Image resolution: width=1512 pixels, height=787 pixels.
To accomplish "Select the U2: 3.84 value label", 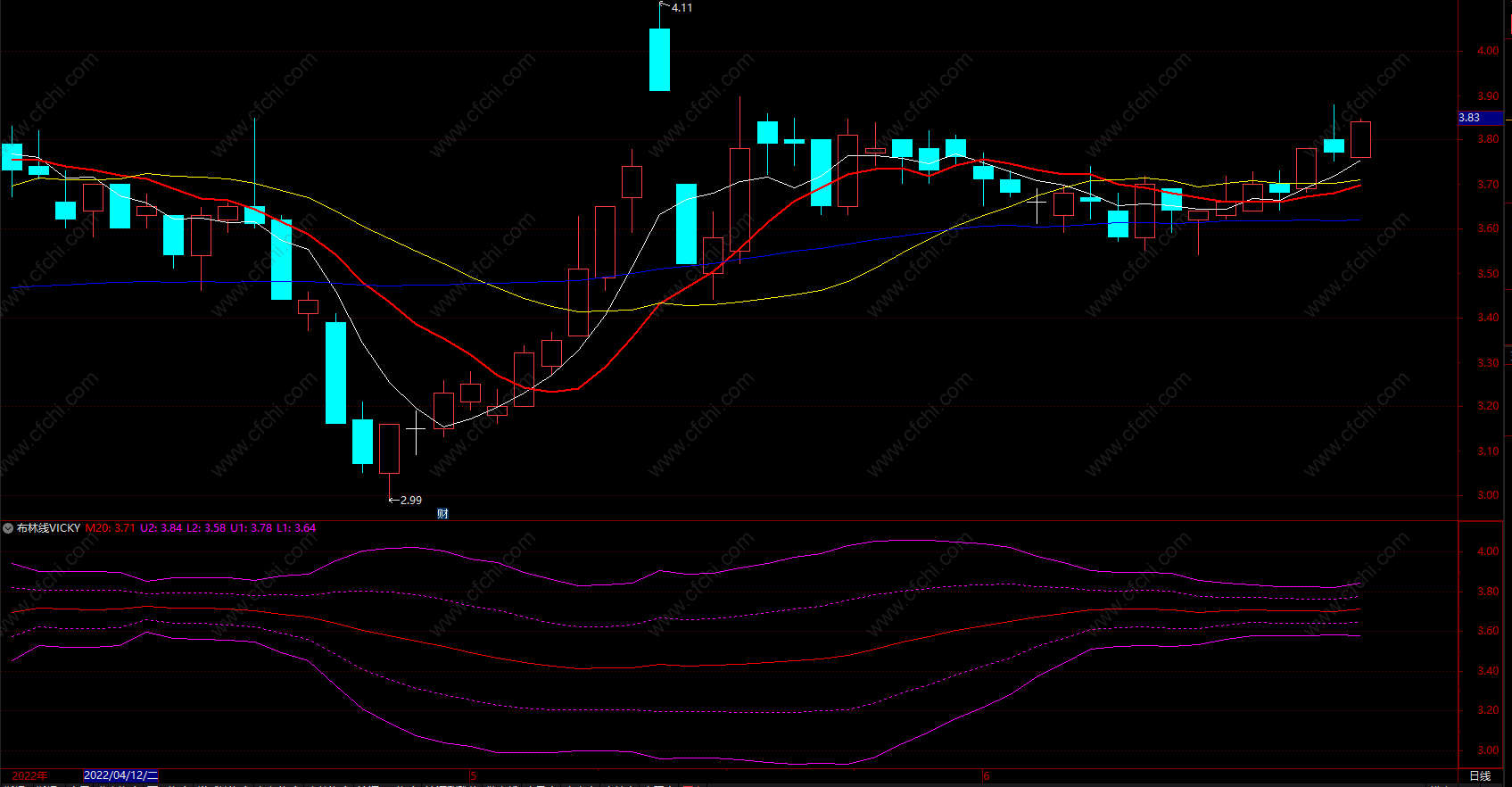I will [x=161, y=528].
